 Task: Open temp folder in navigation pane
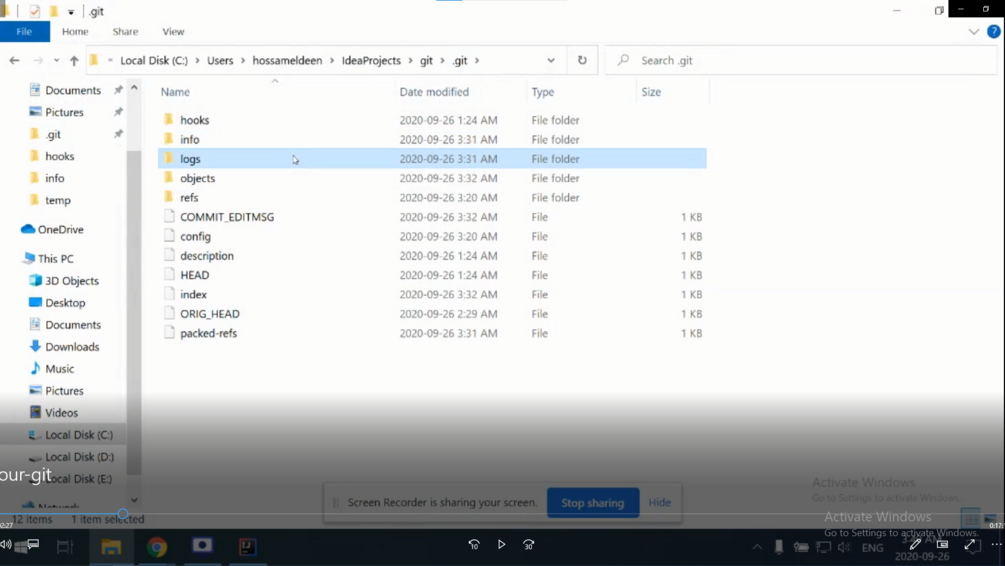coord(58,200)
